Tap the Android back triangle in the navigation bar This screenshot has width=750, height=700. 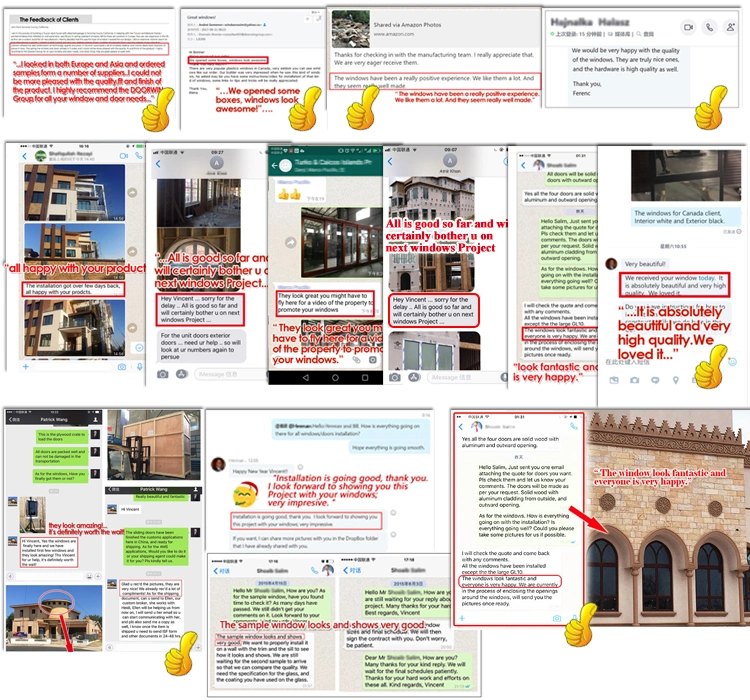tap(306, 378)
